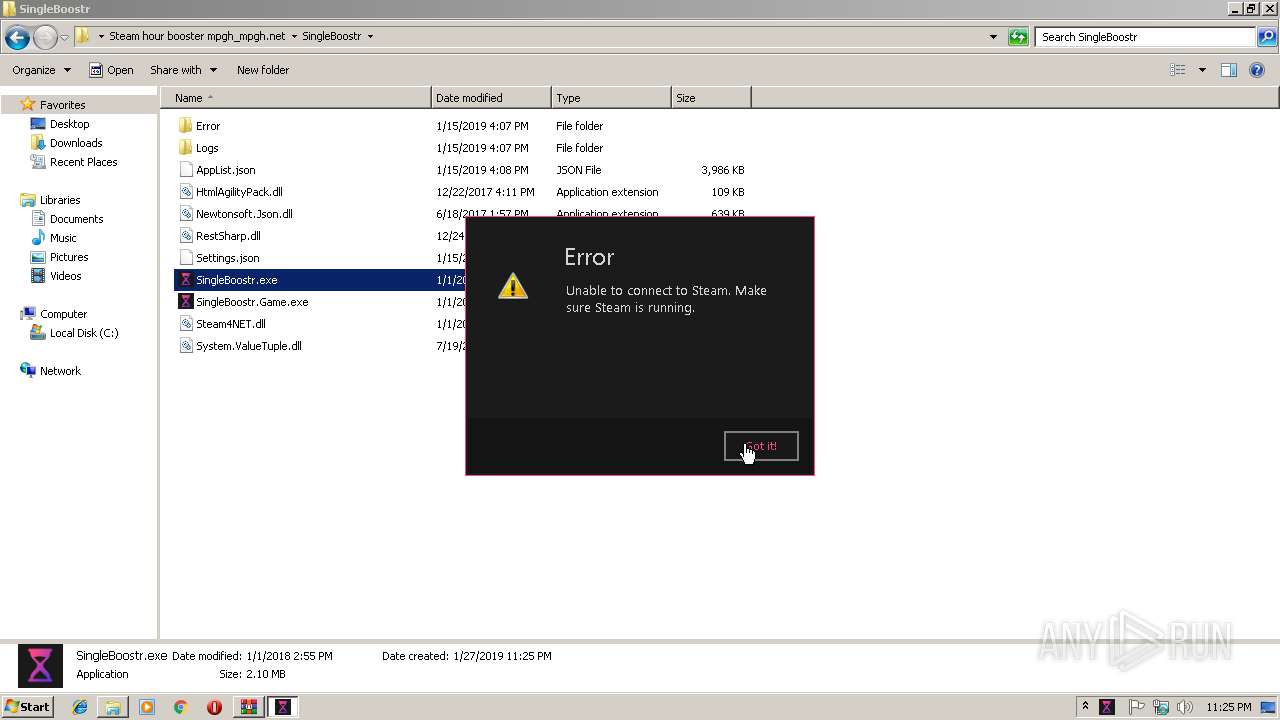1280x720 pixels.
Task: Open Recent Places in Favorites
Action: [x=83, y=162]
